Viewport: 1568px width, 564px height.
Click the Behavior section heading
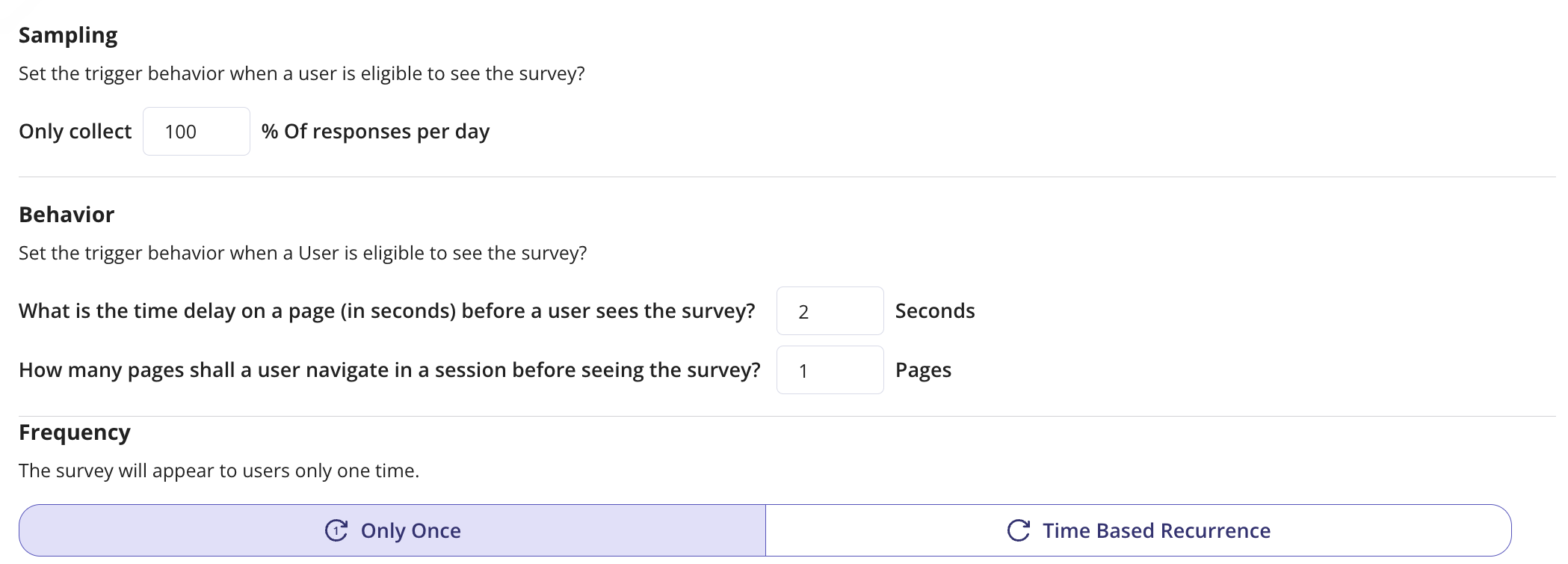point(67,215)
